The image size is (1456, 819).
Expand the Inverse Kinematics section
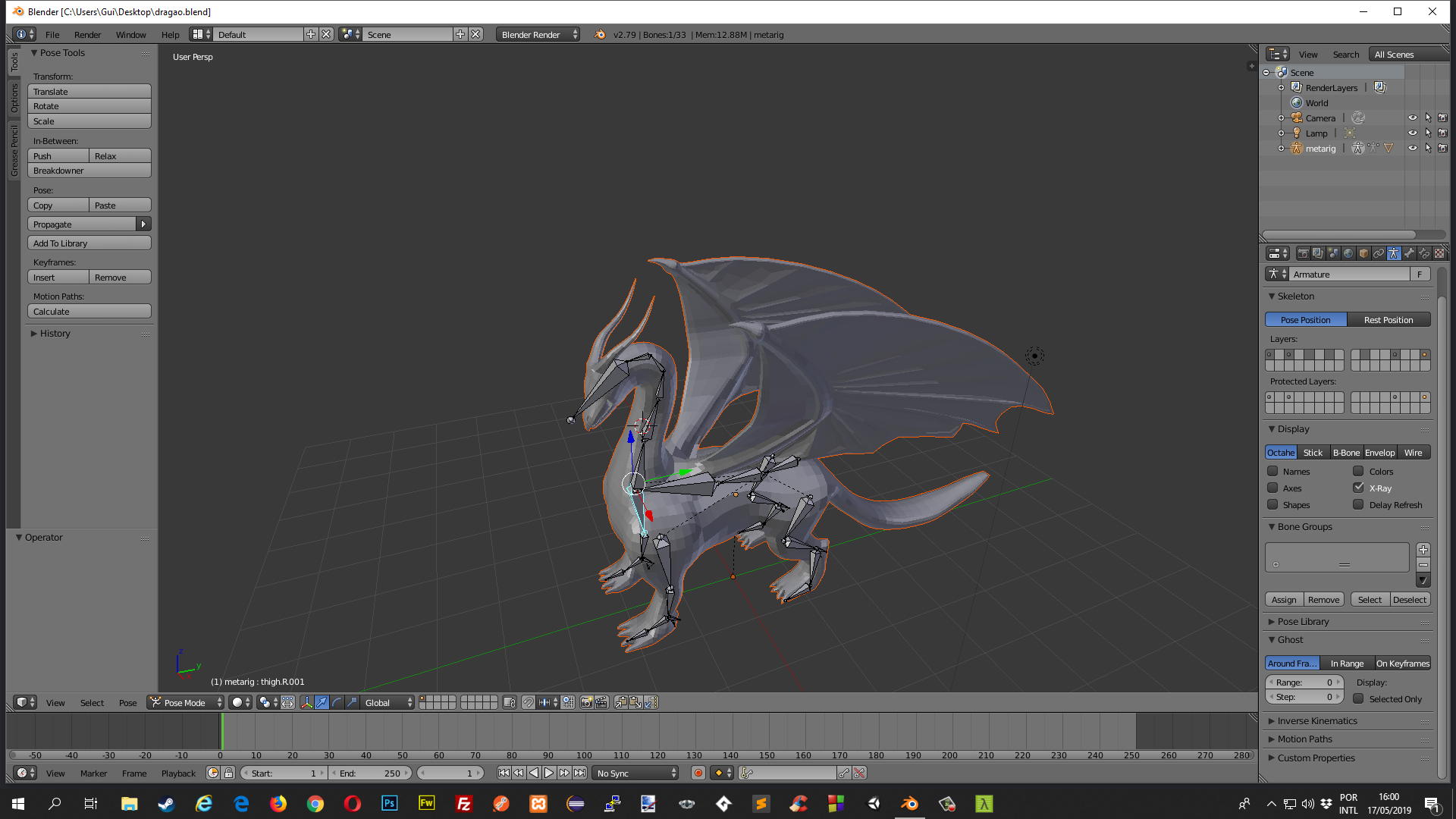coord(1316,720)
